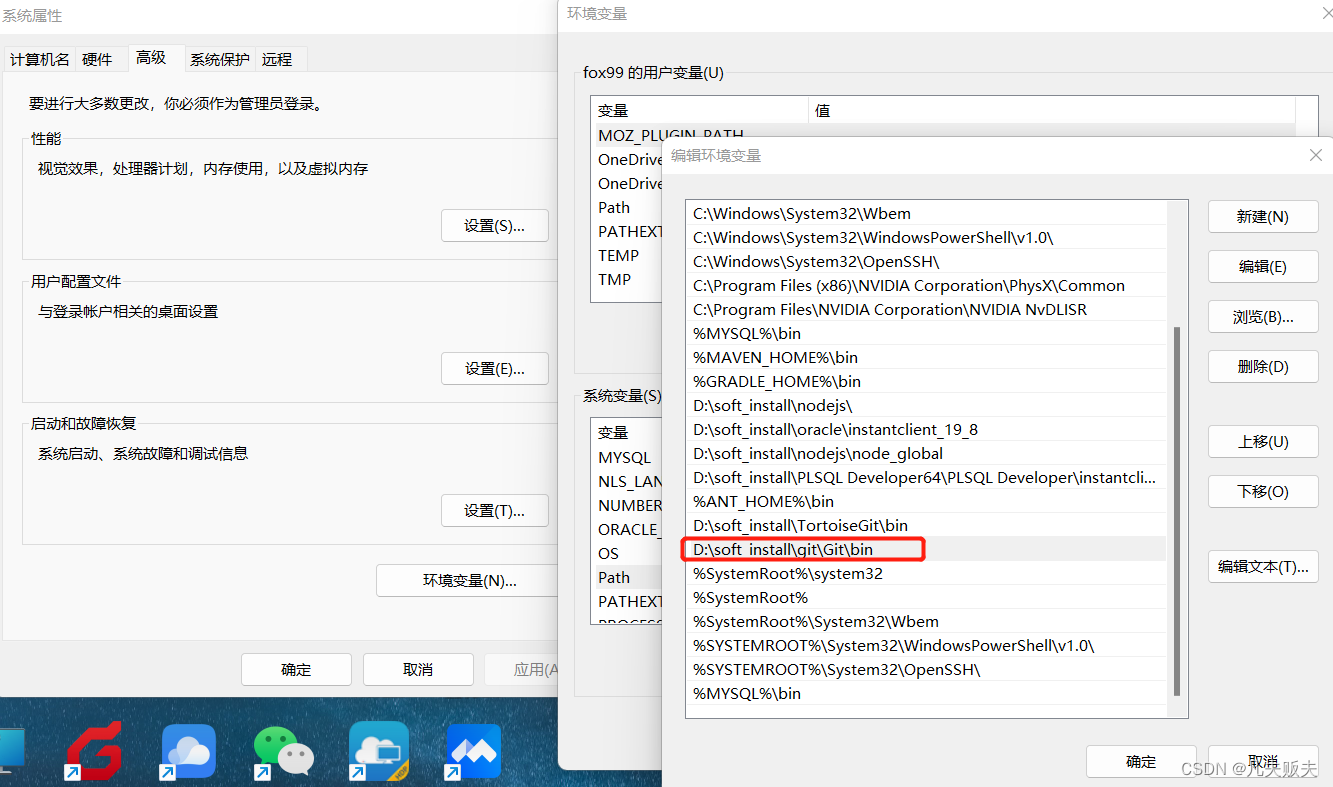Click 设置(E)... for 用户配置文件
The height and width of the screenshot is (787, 1333).
click(495, 369)
